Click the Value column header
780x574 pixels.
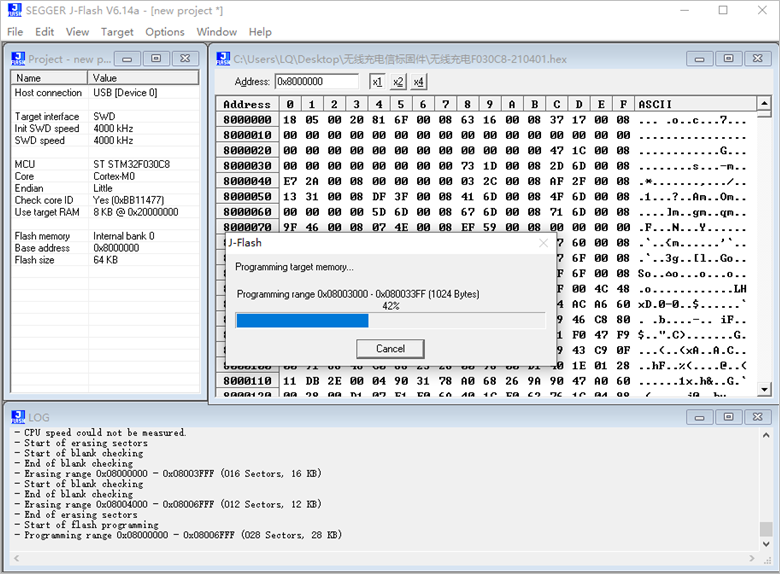(x=144, y=78)
